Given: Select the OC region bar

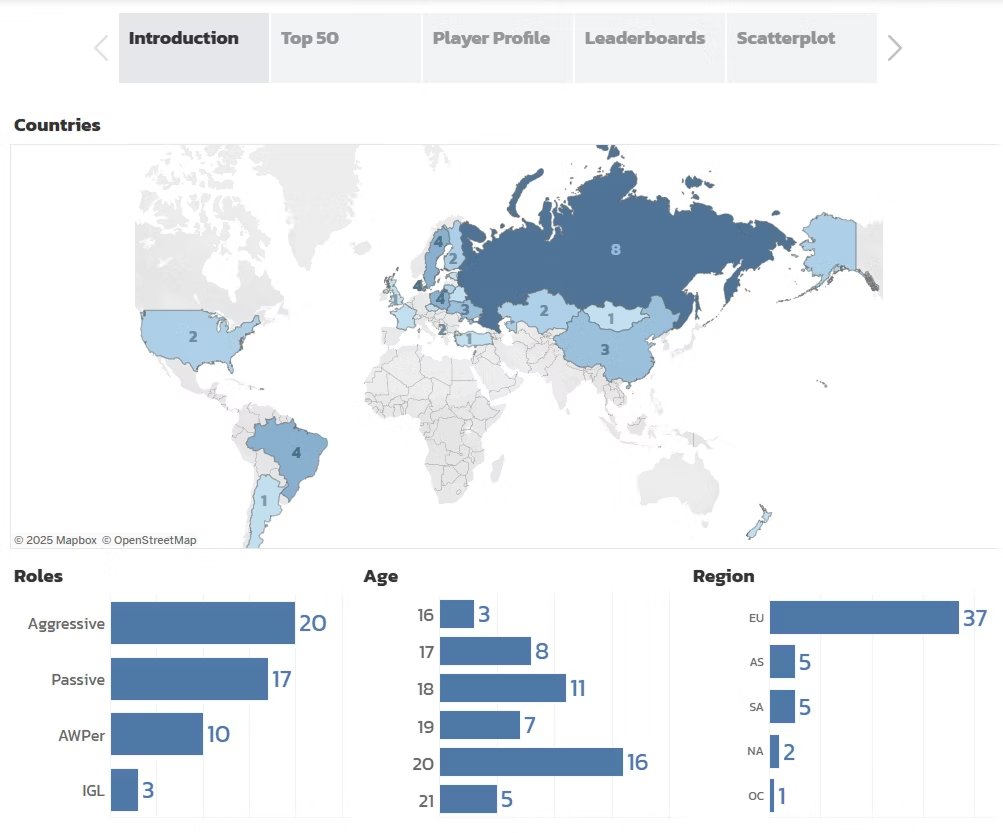Looking at the screenshot, I should [772, 796].
